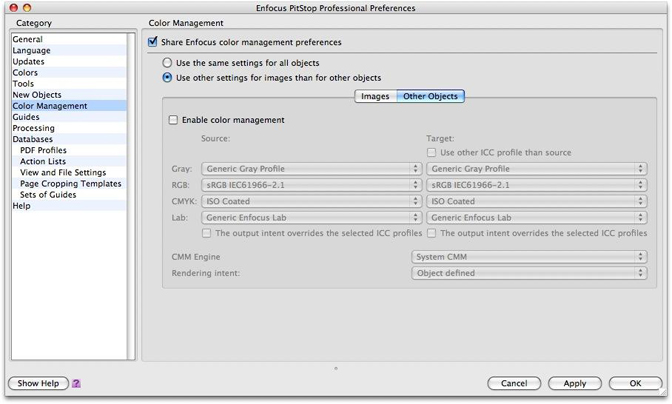Close the preferences window with red button
672x404 pixels.
(13, 7)
